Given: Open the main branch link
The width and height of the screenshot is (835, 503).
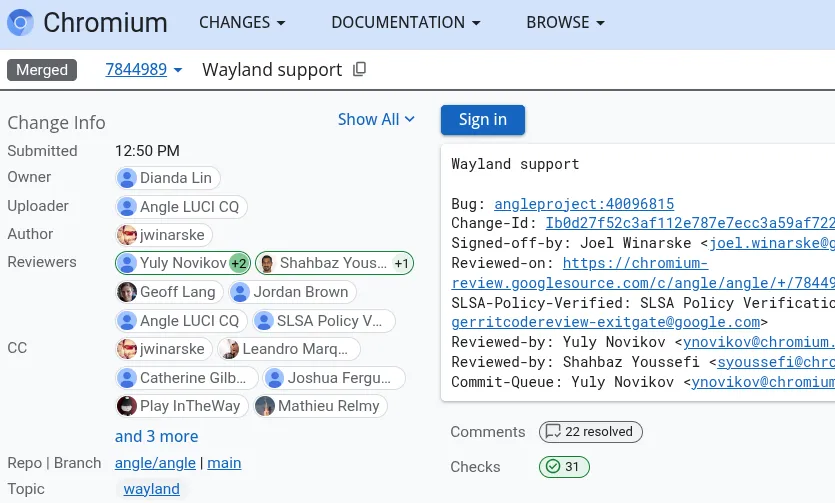Looking at the screenshot, I should (x=224, y=463).
